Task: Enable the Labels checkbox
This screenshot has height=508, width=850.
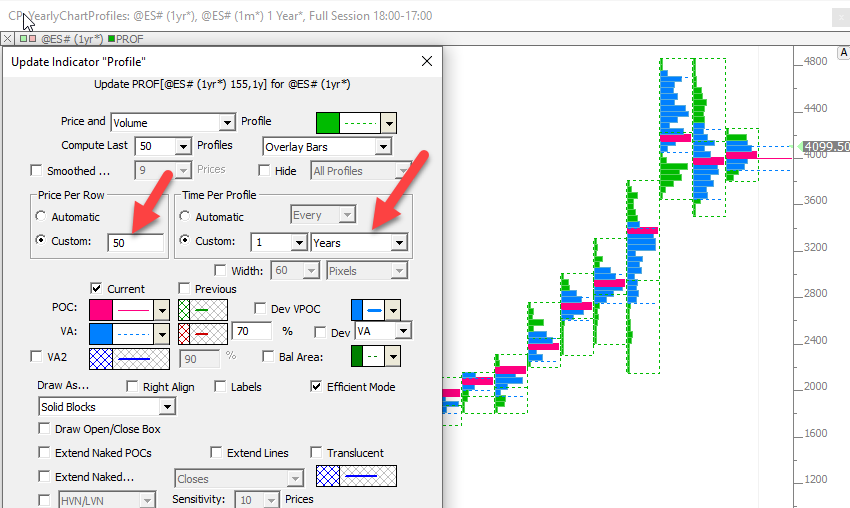Action: 220,386
